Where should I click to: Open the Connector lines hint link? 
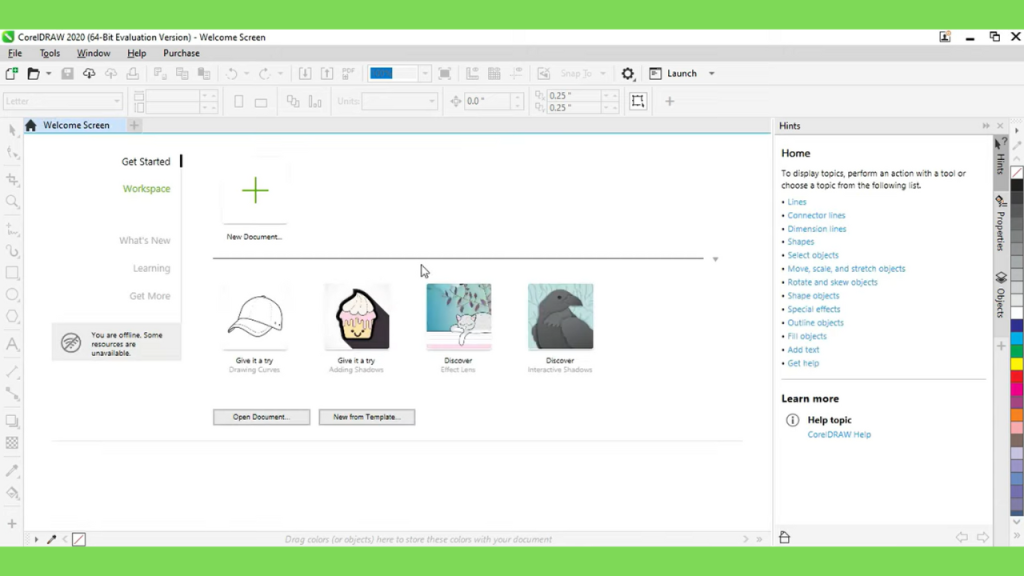(x=816, y=215)
